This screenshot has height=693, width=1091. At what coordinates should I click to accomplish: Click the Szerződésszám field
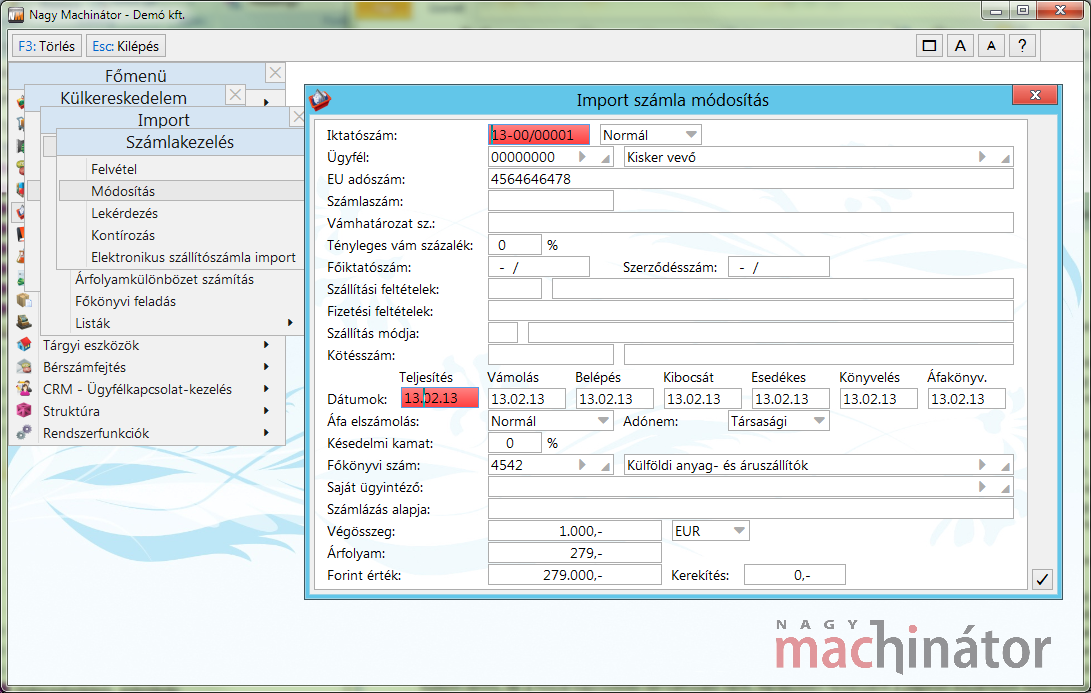pyautogui.click(x=779, y=267)
